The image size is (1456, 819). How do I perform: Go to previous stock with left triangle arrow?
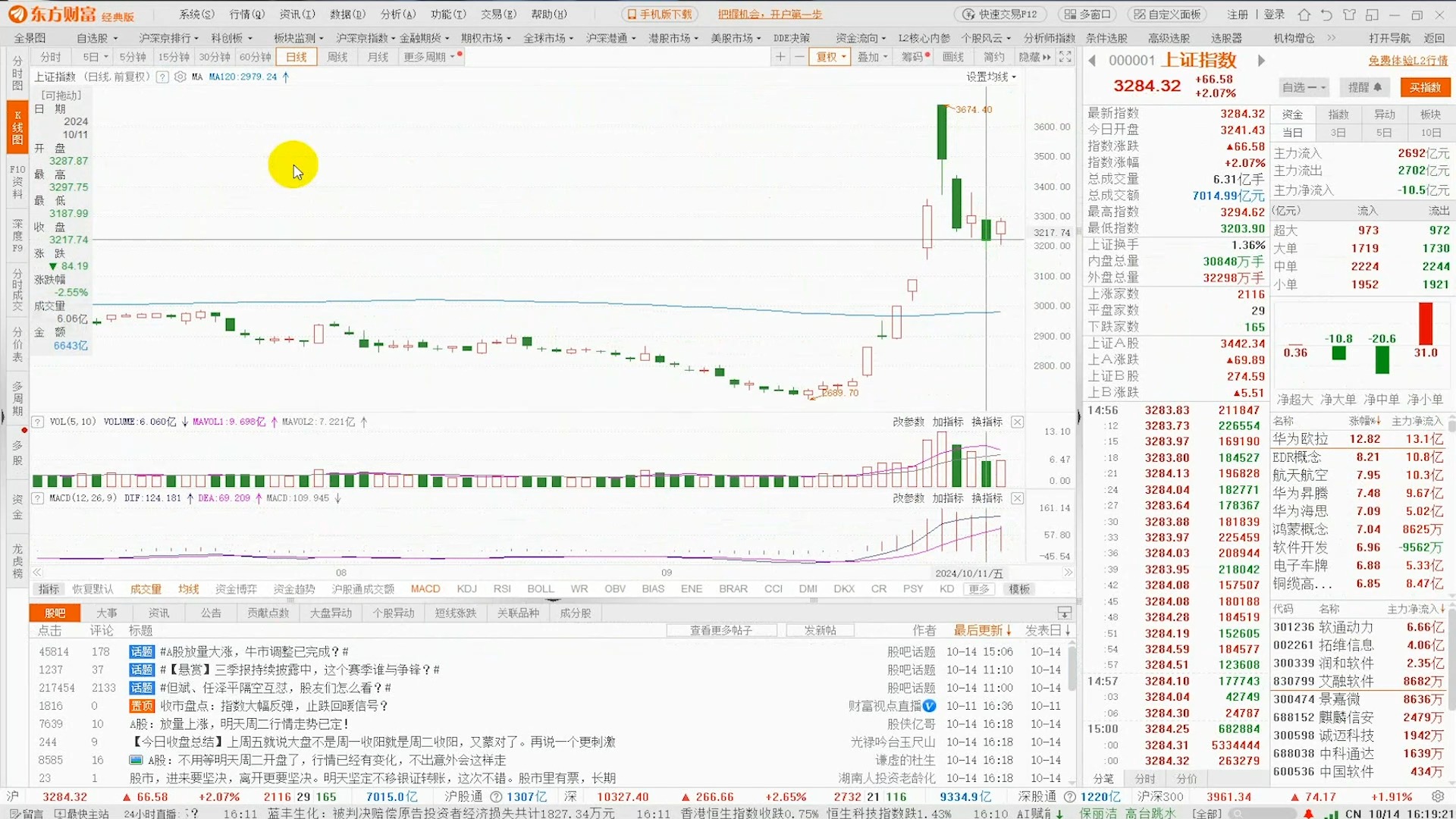(x=1092, y=61)
